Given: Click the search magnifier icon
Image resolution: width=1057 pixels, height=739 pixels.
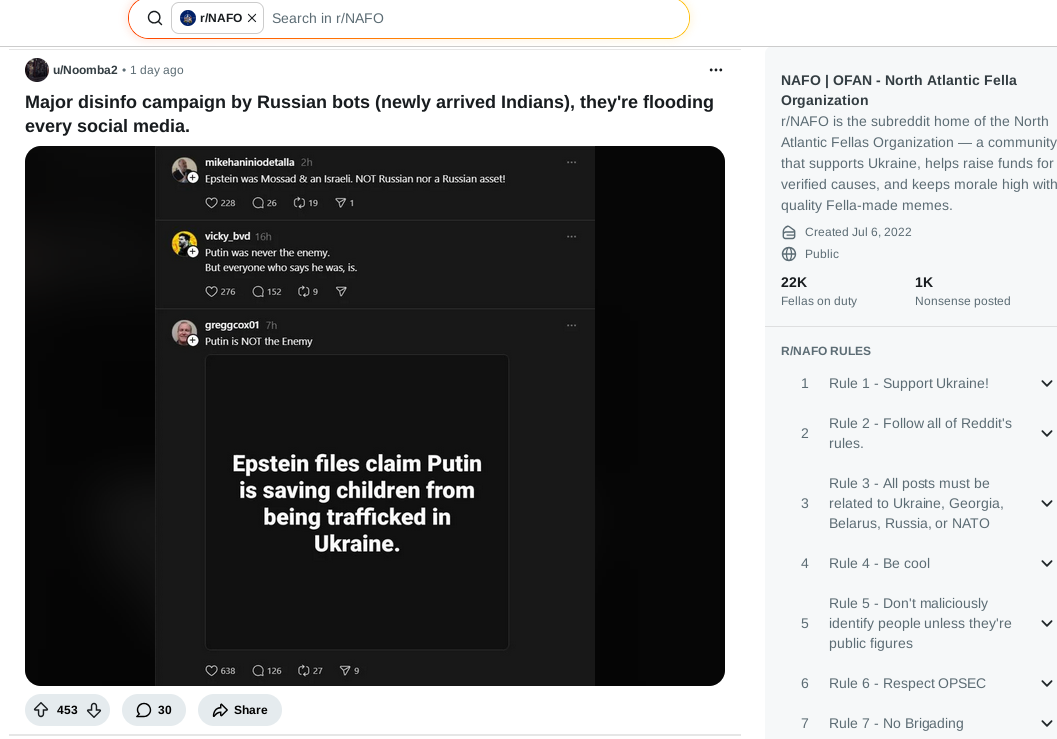Looking at the screenshot, I should pos(155,18).
